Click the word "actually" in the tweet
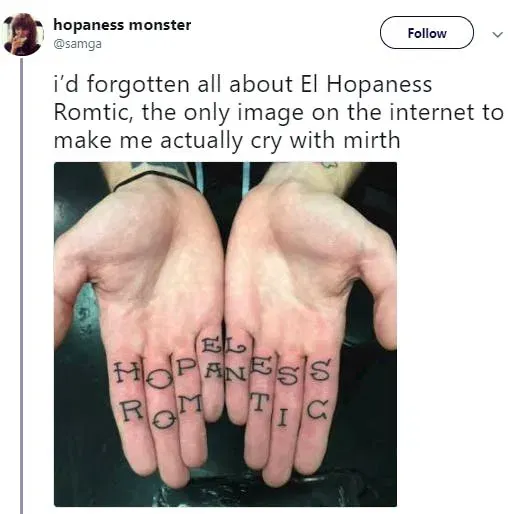The width and height of the screenshot is (517, 514). (202, 142)
